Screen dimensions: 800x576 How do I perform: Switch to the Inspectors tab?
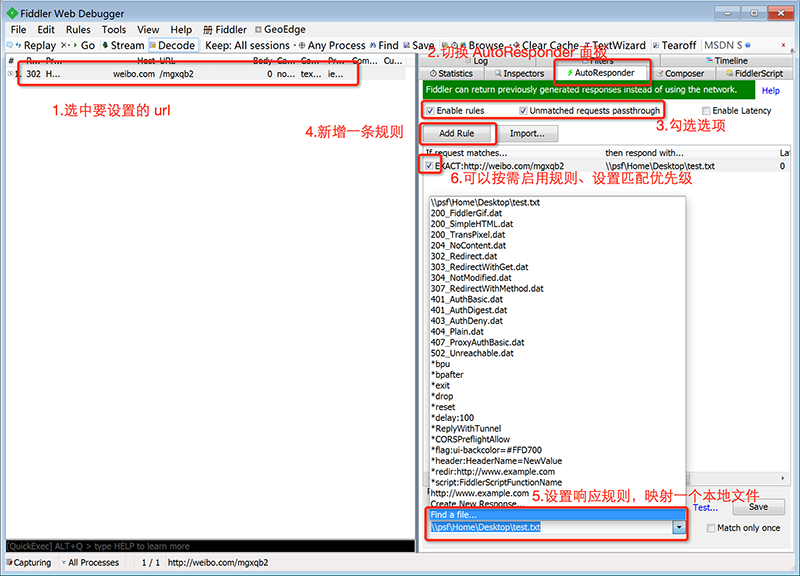point(518,73)
